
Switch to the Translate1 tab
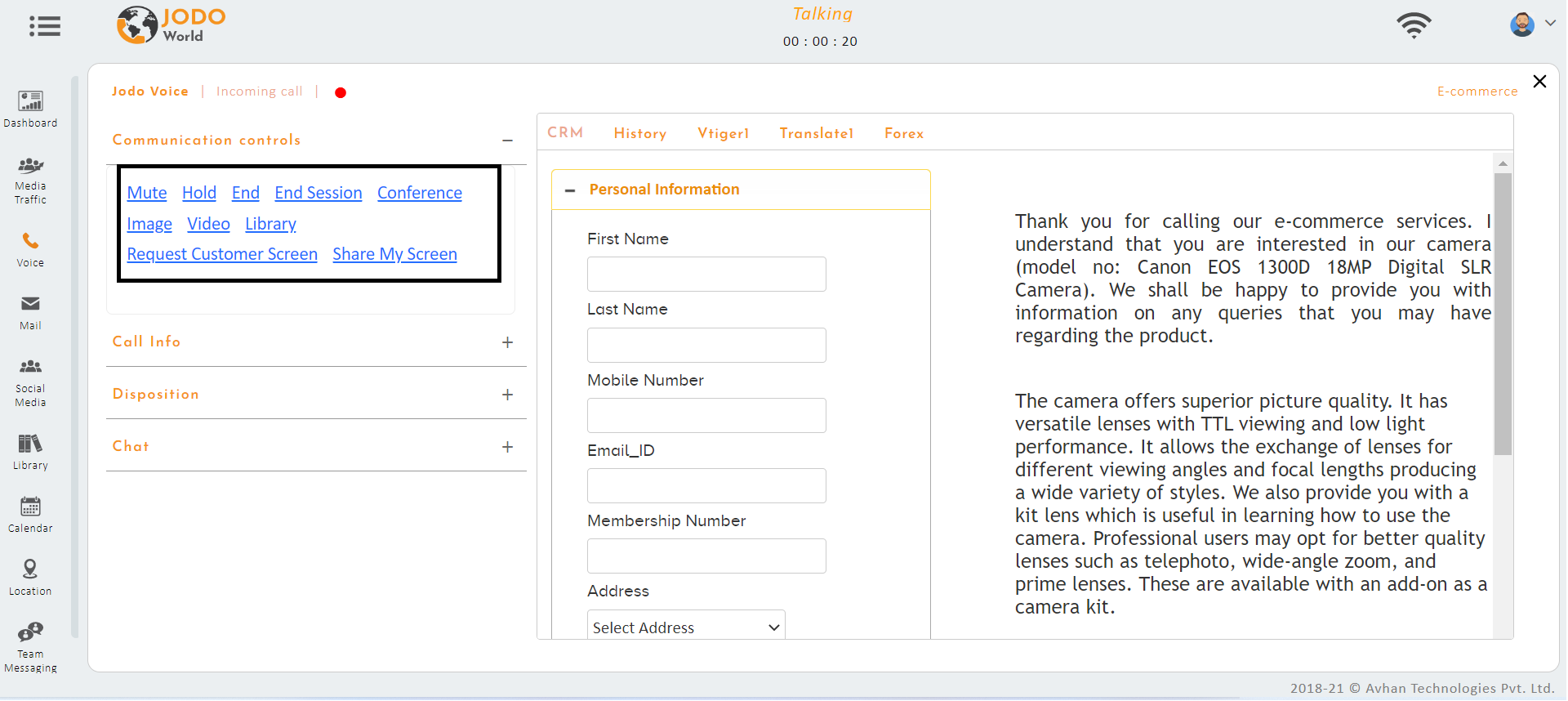tap(816, 133)
